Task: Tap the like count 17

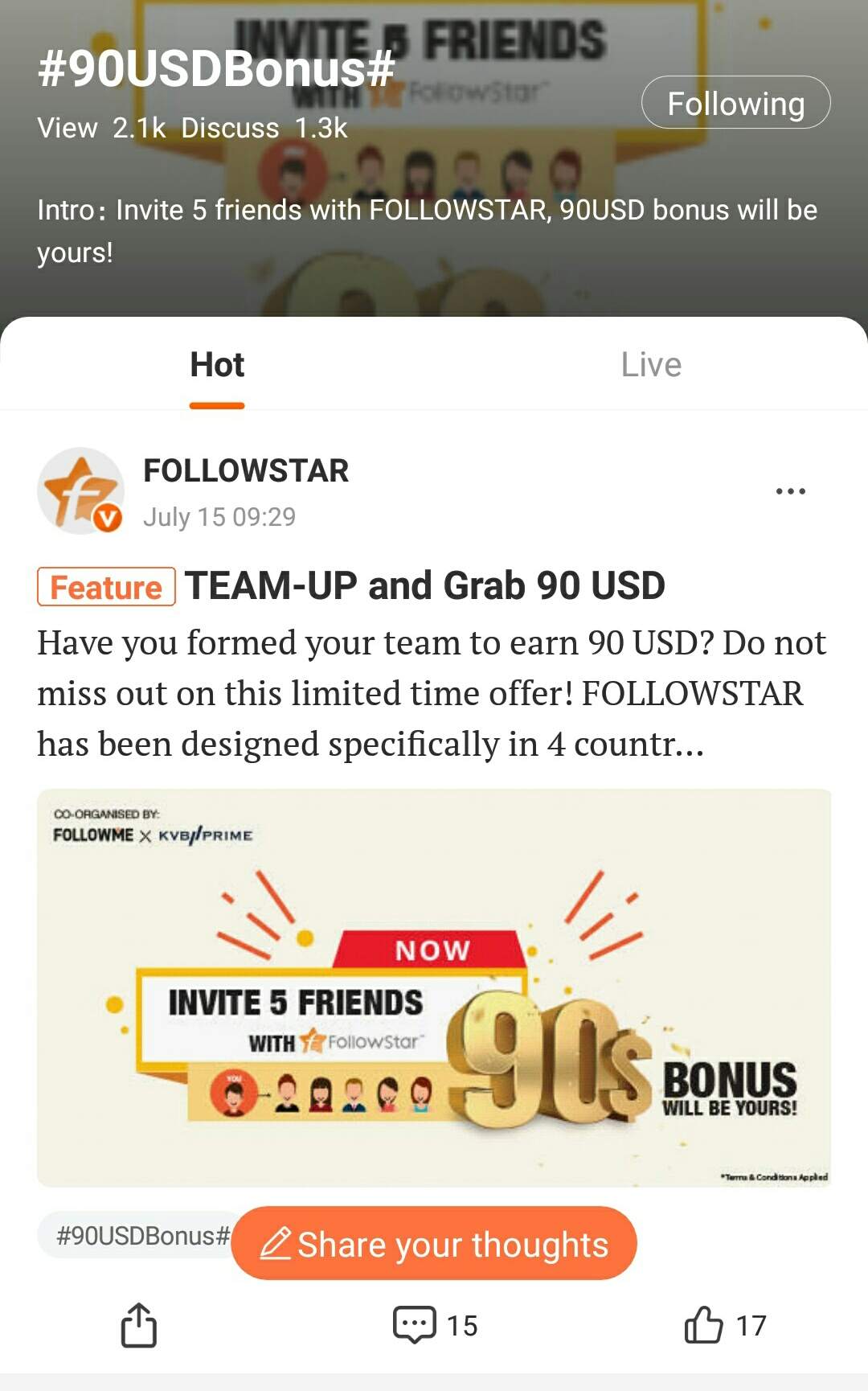Action: [x=751, y=1325]
